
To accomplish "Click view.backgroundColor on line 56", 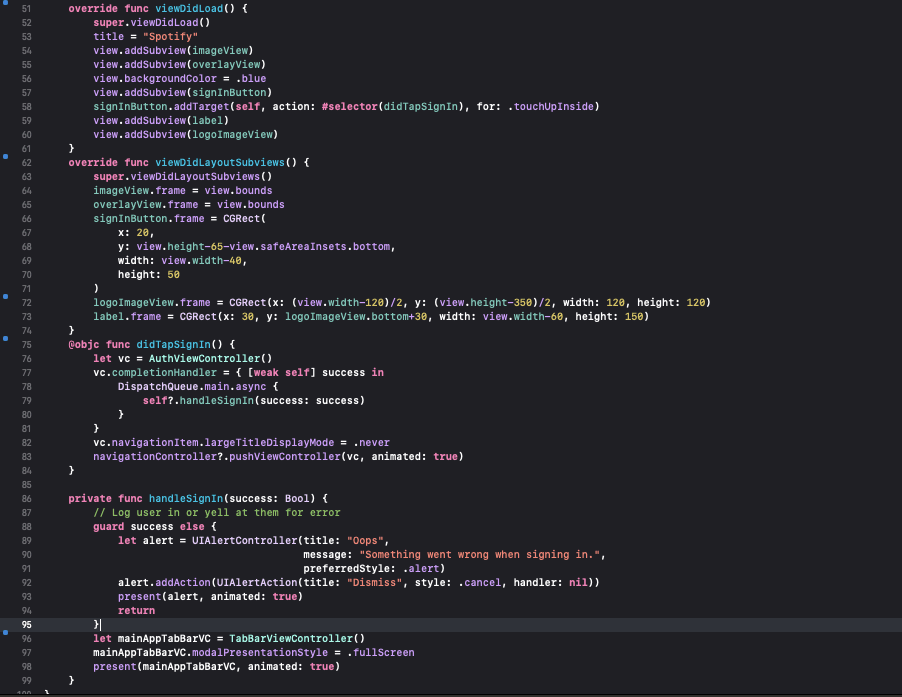I will [155, 78].
